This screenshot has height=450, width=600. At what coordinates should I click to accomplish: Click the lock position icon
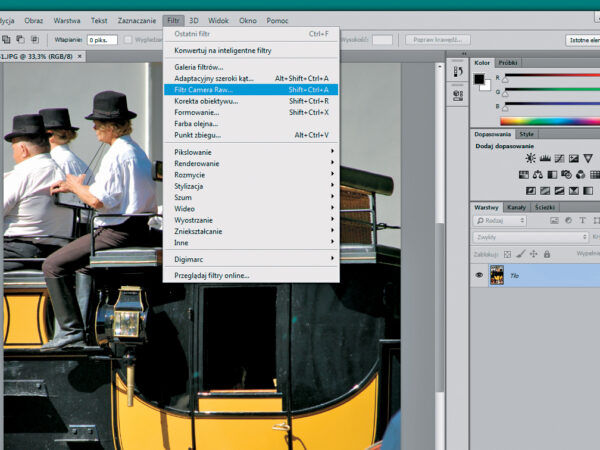tap(533, 254)
